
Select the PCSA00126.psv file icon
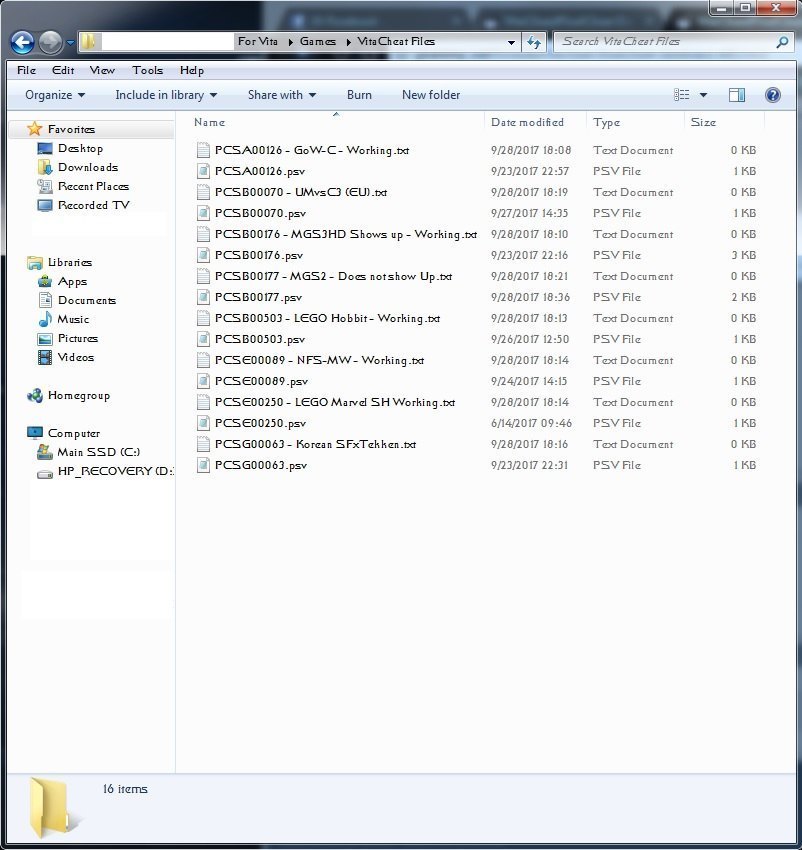(x=203, y=171)
